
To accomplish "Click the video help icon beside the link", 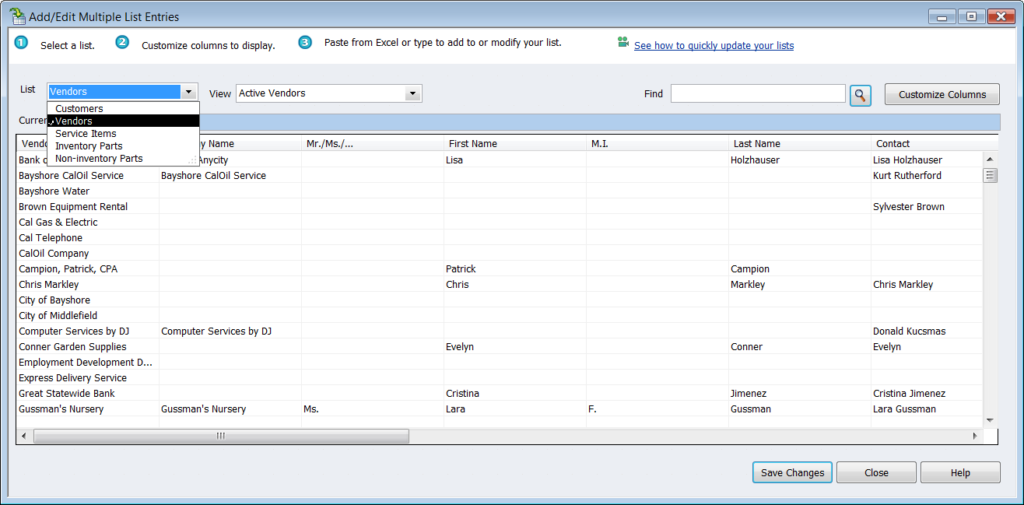I will point(623,43).
